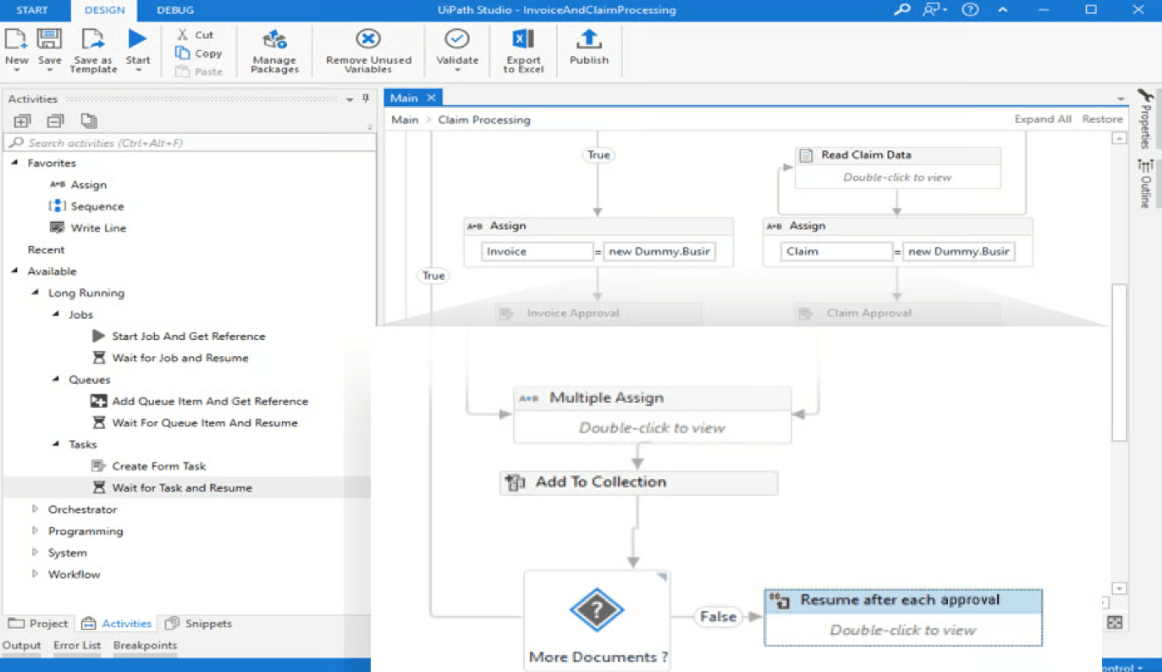Image resolution: width=1162 pixels, height=672 pixels.
Task: Switch to the START ribbon tab
Action: 32,10
